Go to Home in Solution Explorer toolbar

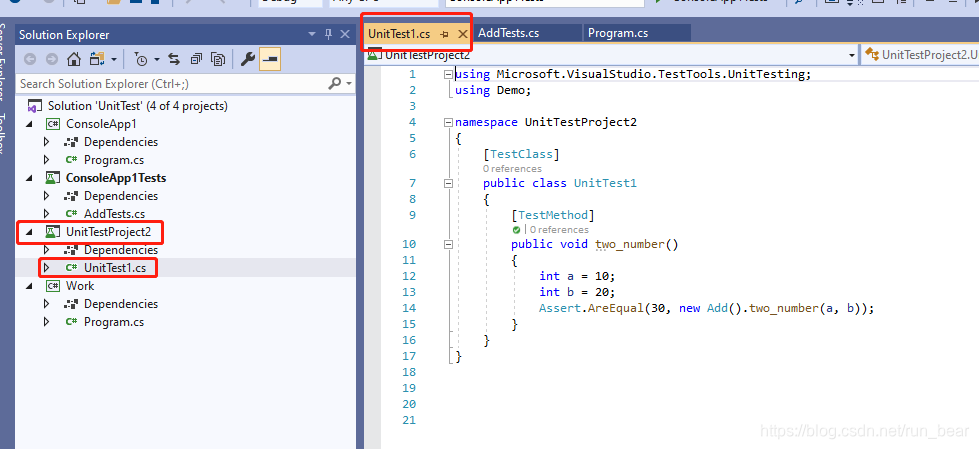click(74, 59)
